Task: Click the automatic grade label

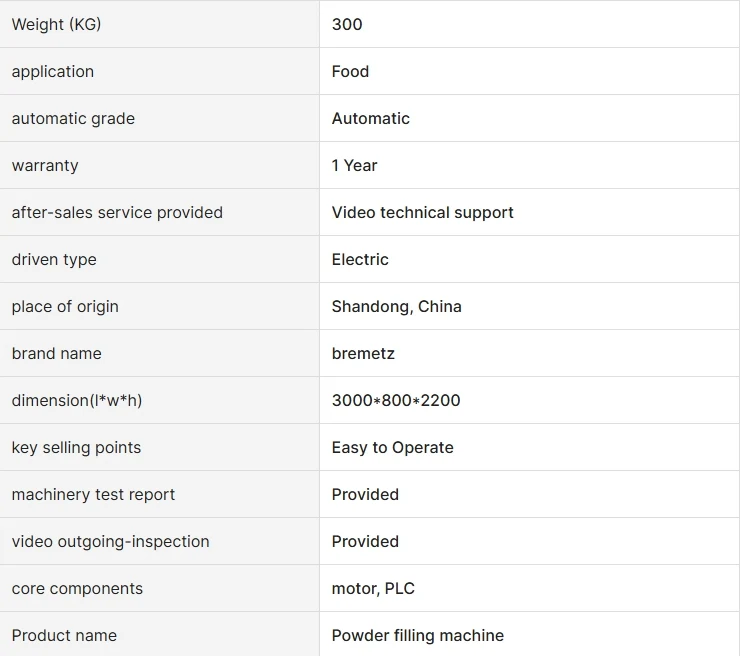Action: [73, 118]
